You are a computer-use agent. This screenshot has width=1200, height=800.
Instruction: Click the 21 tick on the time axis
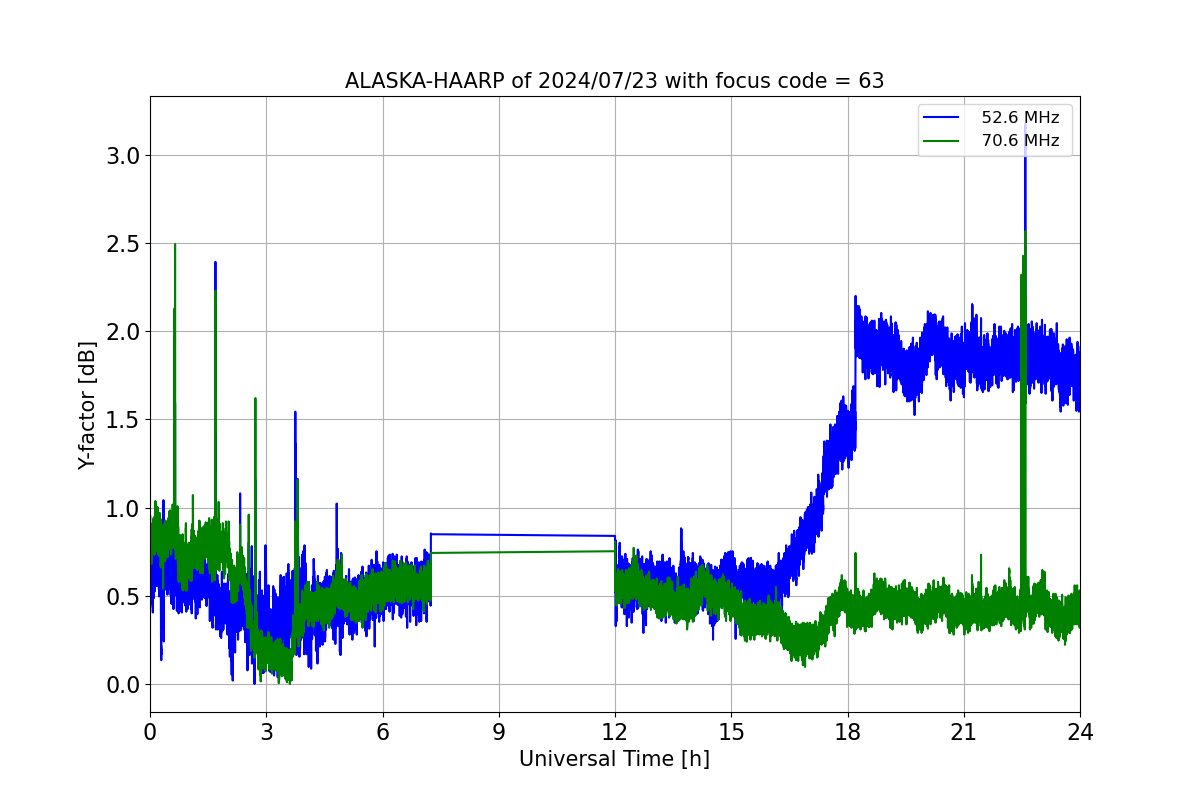[964, 732]
